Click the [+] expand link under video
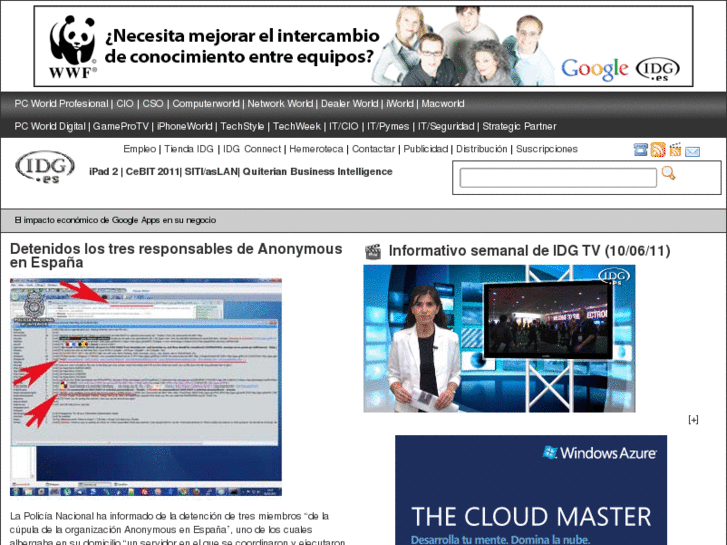Screen dimensions: 727x545 point(693,420)
